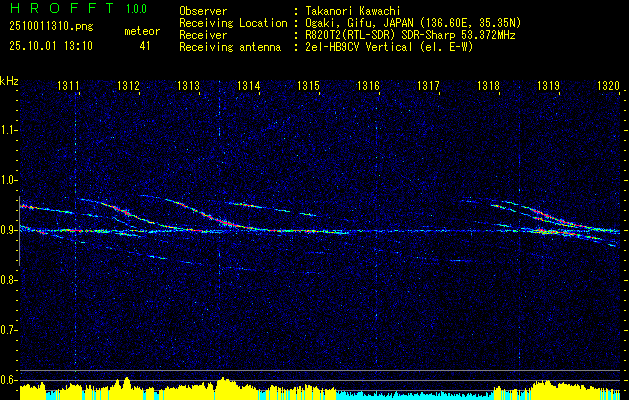629x400 pixels.
Task: Click the 1320 time marker
Action: tap(609, 86)
